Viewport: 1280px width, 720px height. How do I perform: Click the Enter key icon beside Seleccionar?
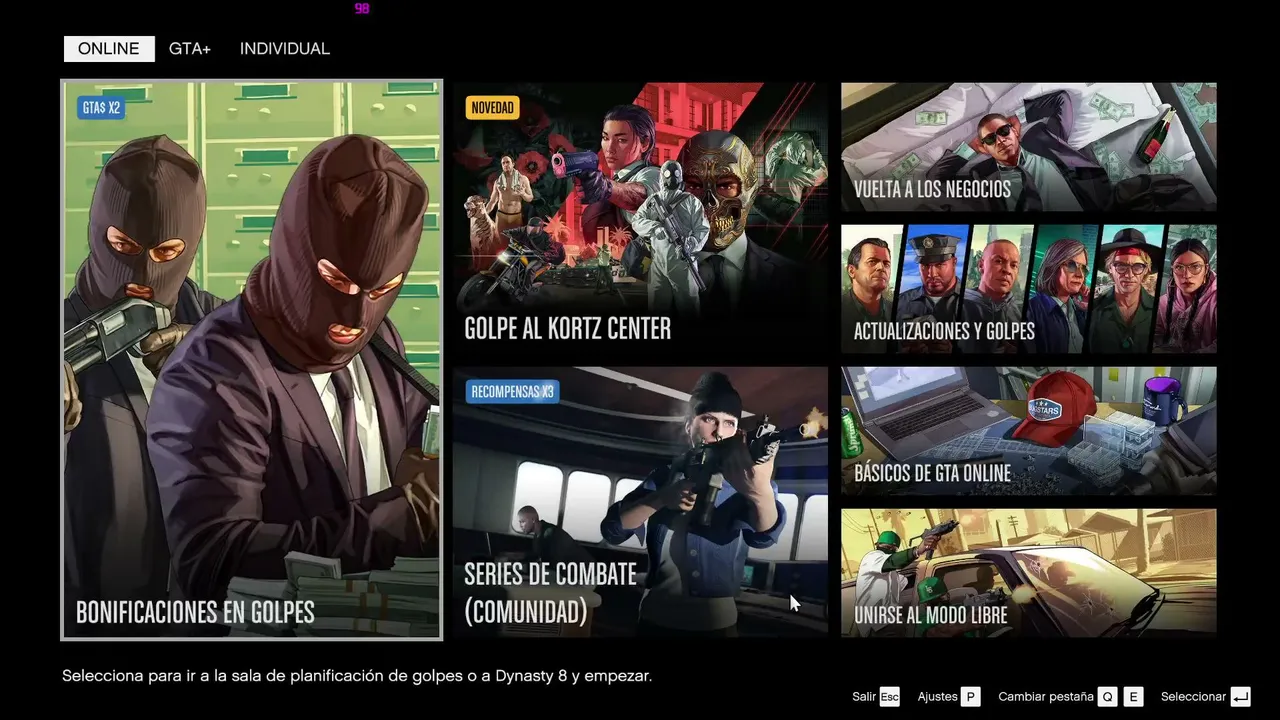coord(1241,697)
